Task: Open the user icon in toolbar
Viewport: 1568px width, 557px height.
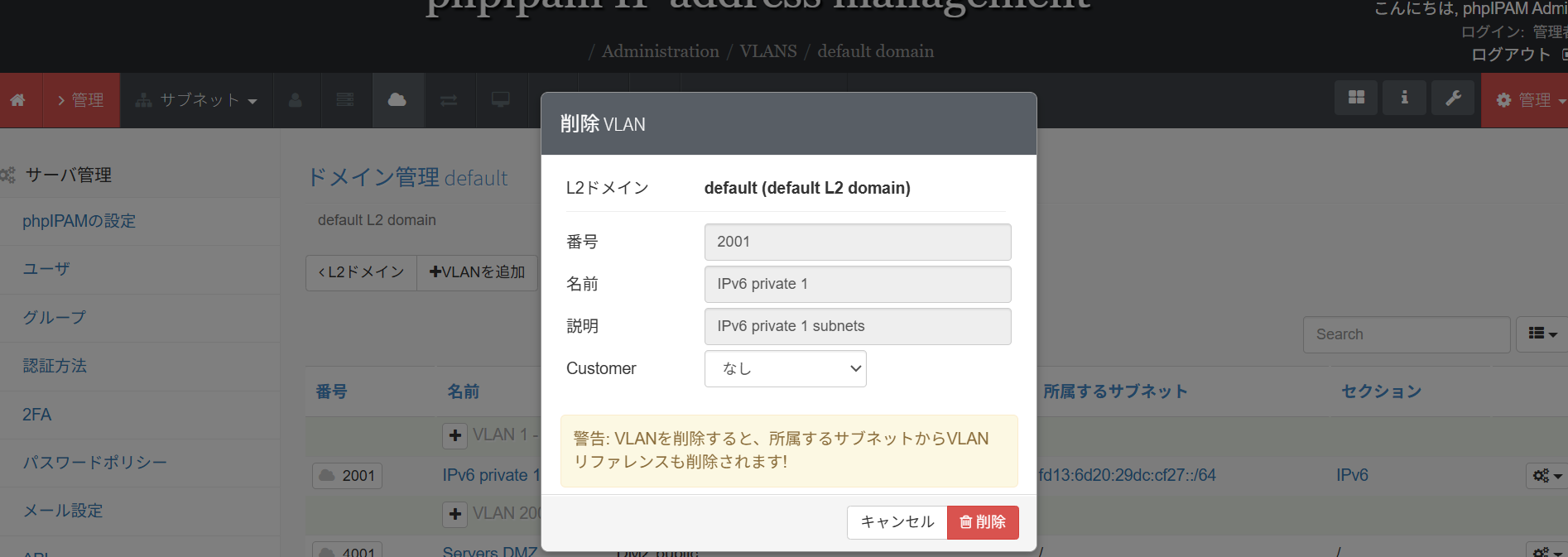Action: pyautogui.click(x=296, y=100)
